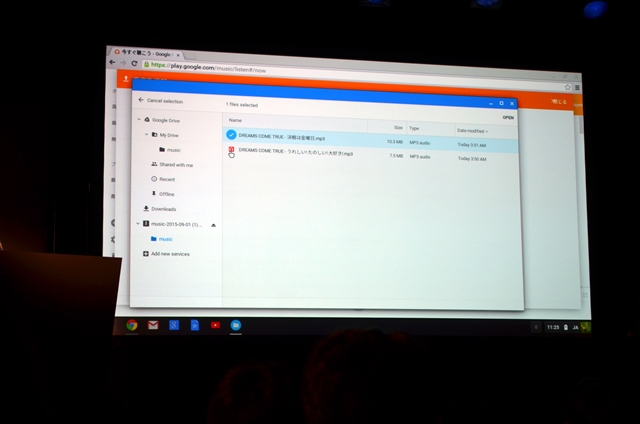Click the OPEN button in file picker
640x424 pixels.
pos(508,118)
